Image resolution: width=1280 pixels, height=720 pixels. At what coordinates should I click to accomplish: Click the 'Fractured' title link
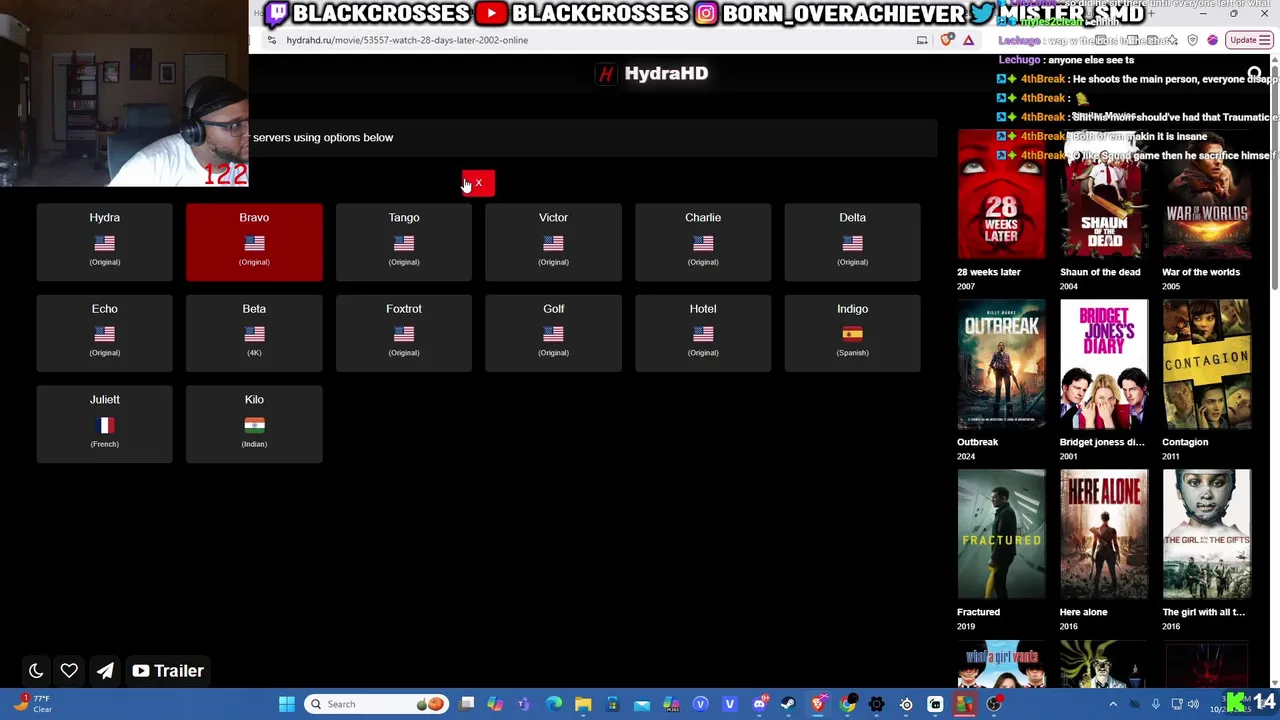click(978, 612)
